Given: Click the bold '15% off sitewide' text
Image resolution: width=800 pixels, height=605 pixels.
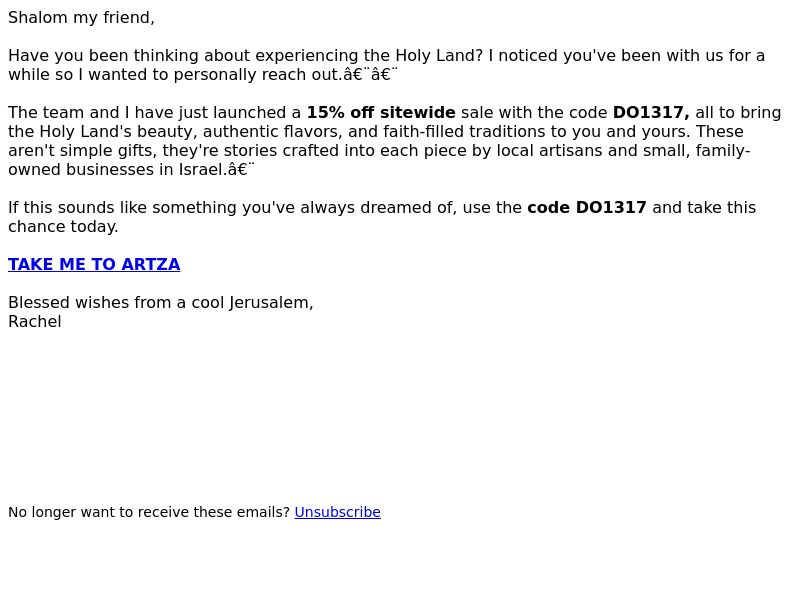Looking at the screenshot, I should (381, 112).
